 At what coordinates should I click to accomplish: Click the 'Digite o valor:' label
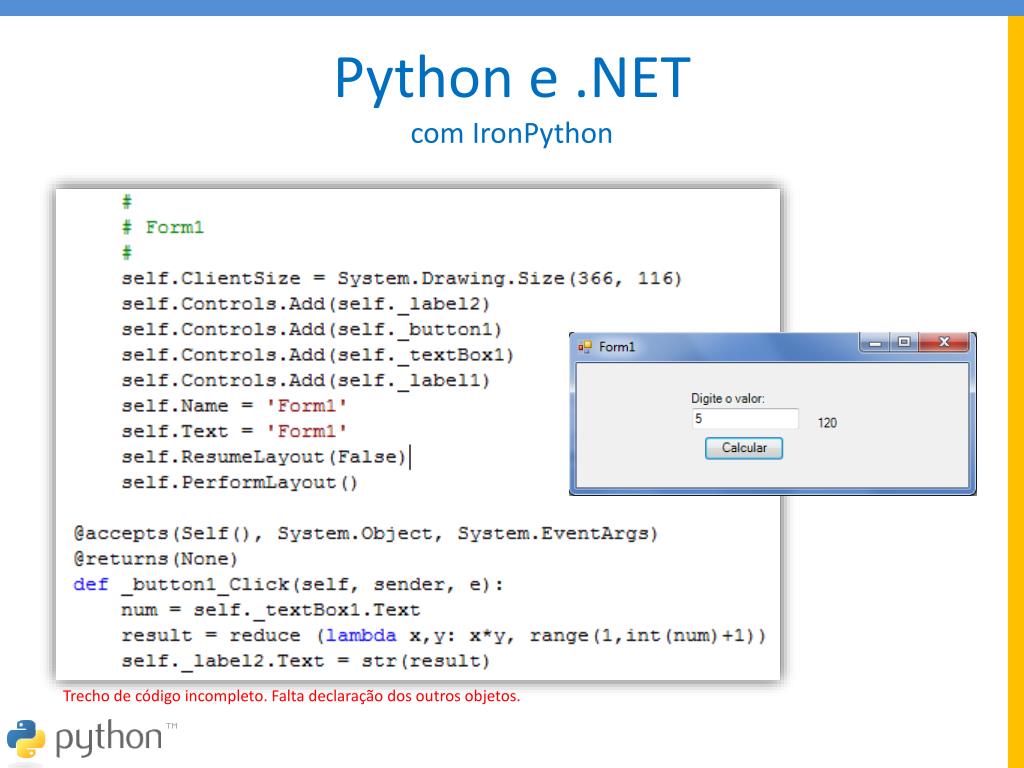(x=728, y=398)
